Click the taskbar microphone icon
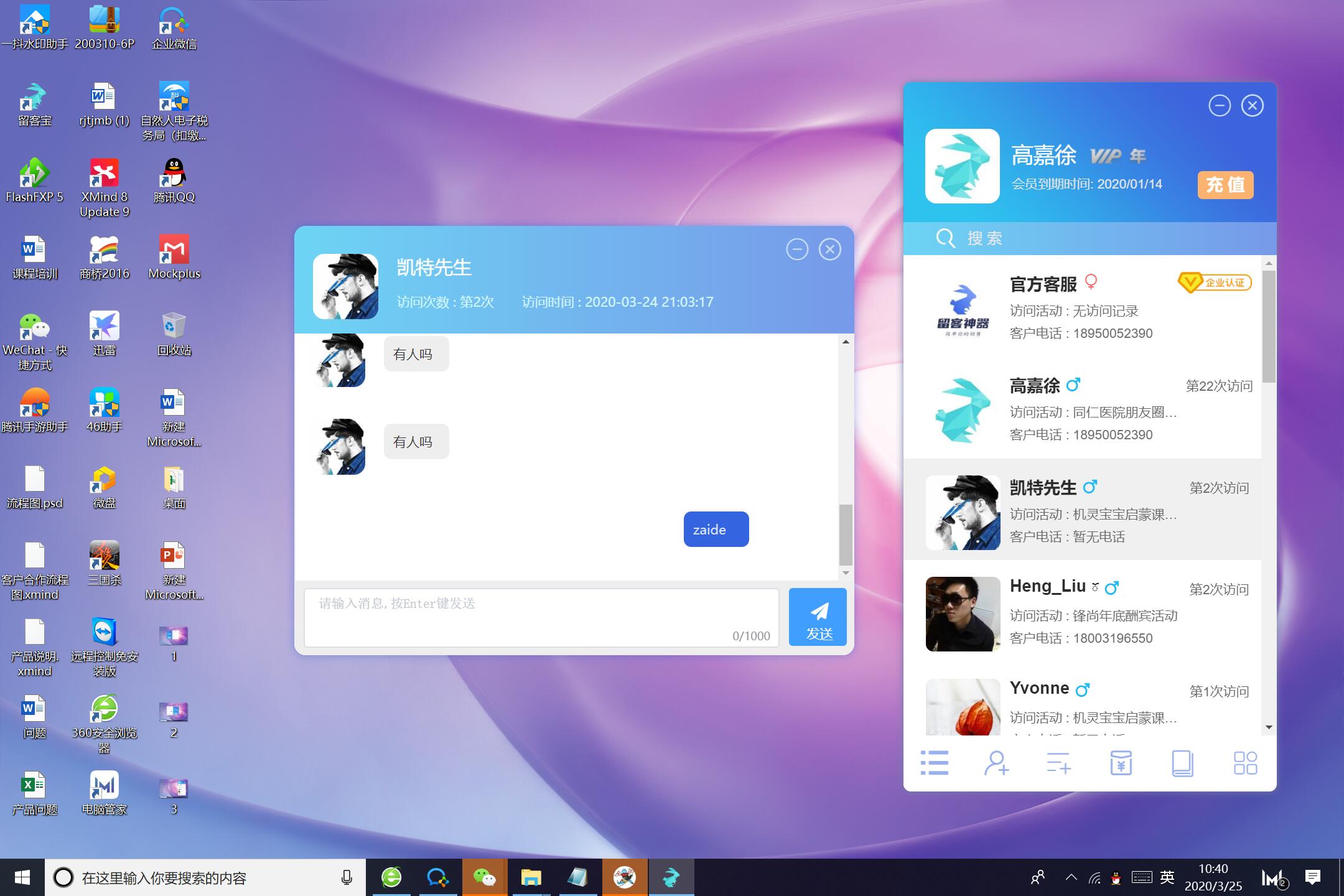This screenshot has height=896, width=1344. tap(347, 877)
